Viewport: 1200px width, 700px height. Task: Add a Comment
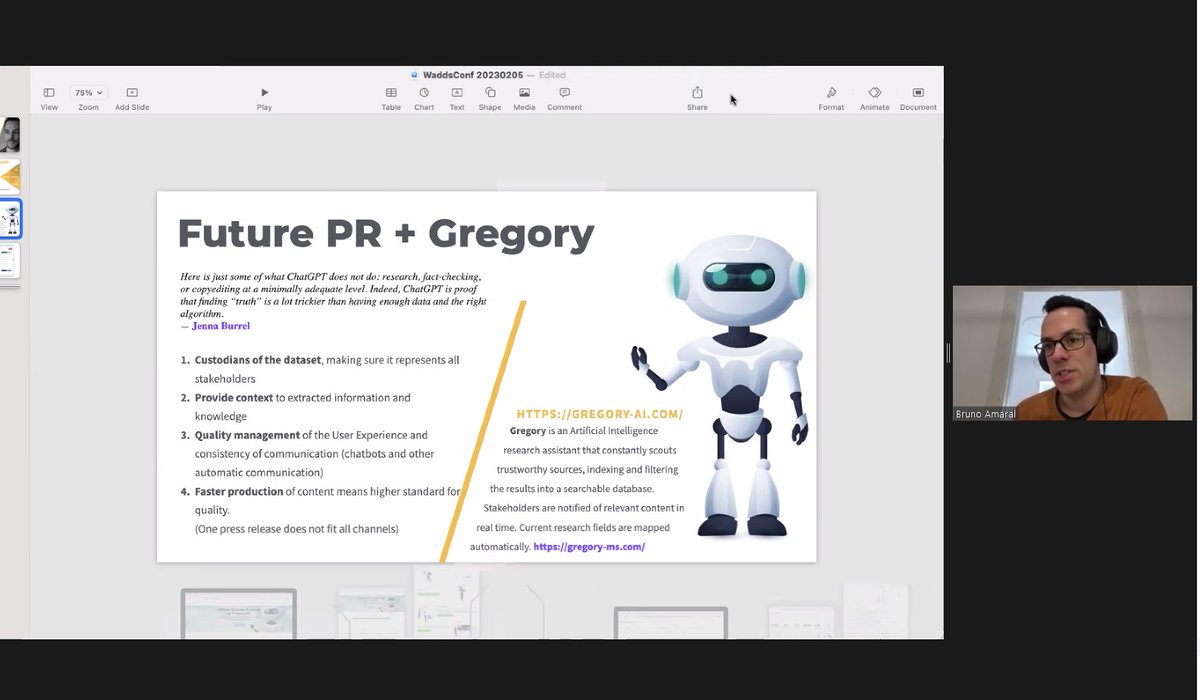point(564,98)
